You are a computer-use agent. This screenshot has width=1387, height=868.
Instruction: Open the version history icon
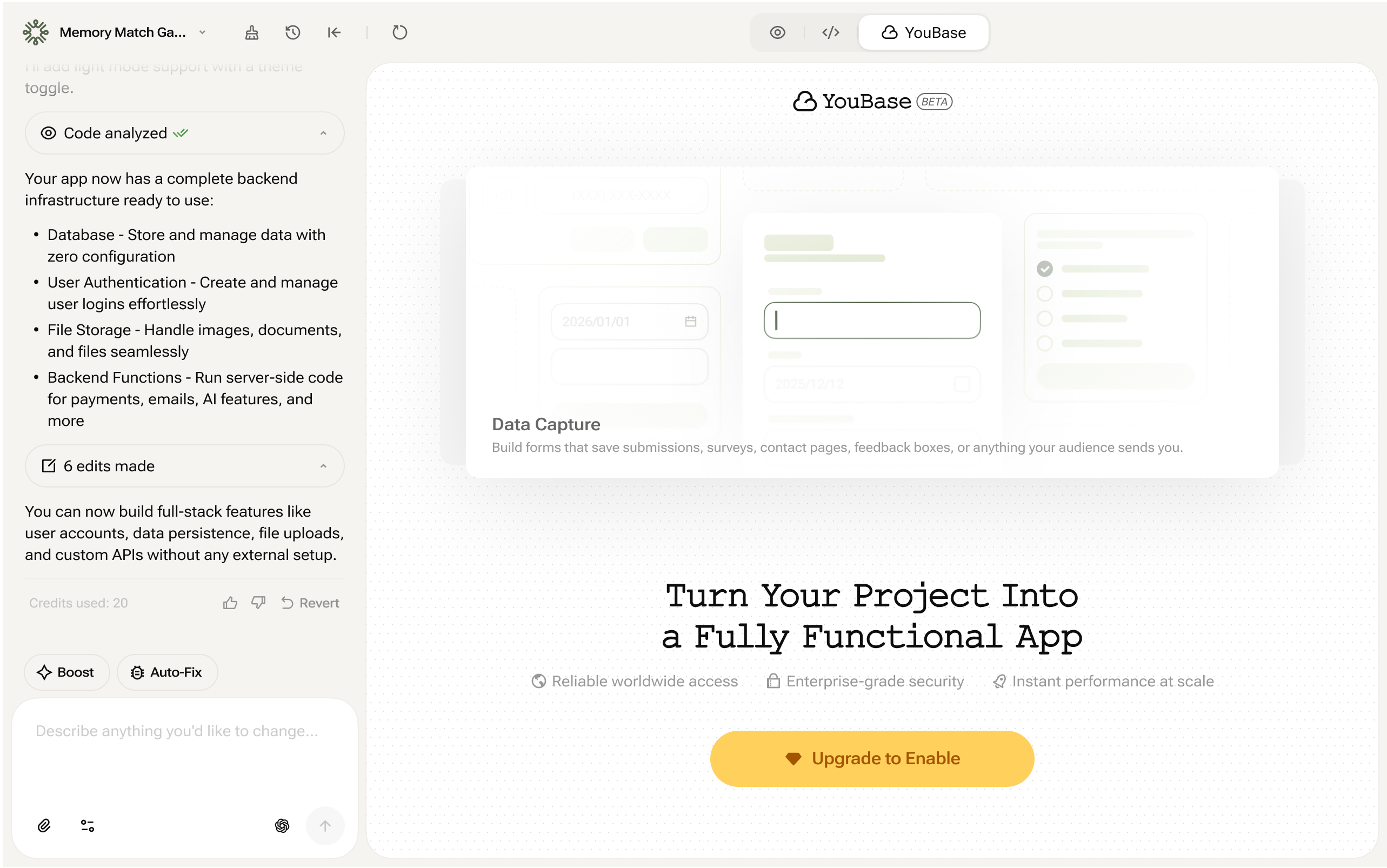(293, 33)
